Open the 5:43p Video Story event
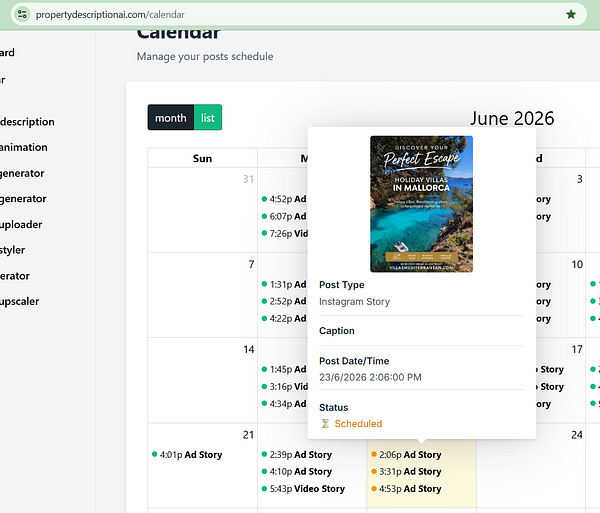 (303, 489)
